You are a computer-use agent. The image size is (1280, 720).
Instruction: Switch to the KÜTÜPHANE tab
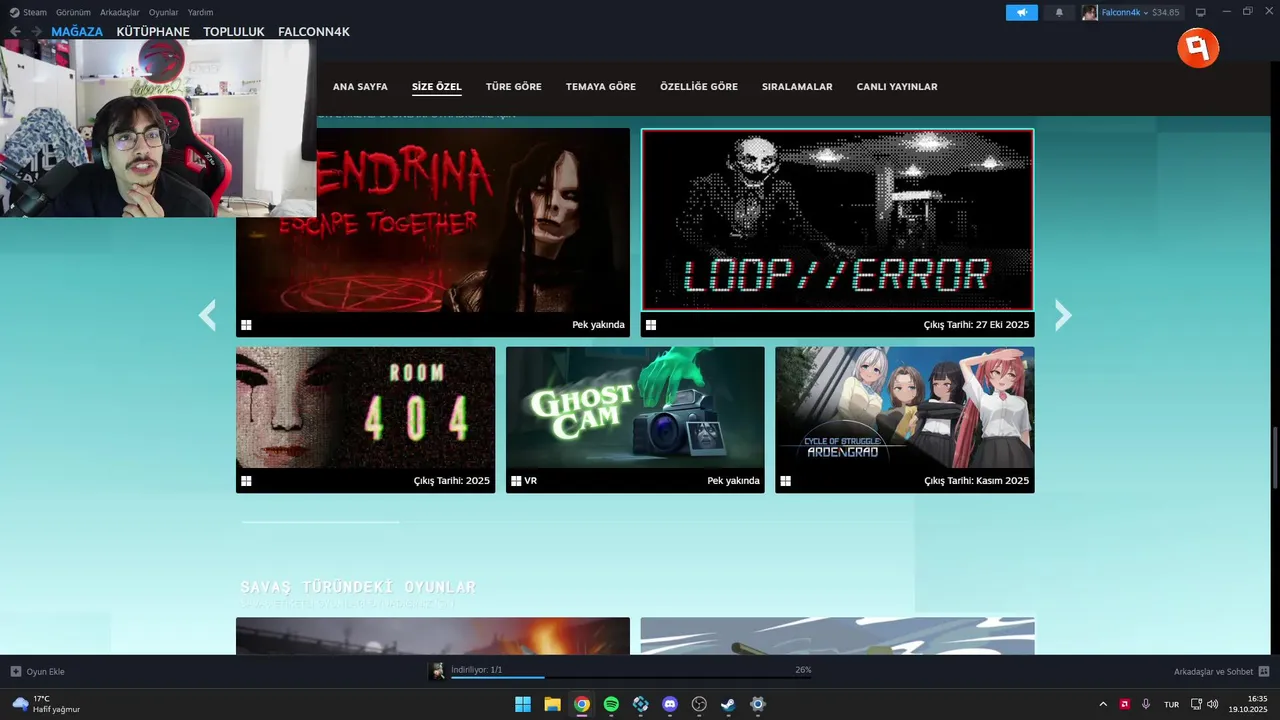click(153, 32)
